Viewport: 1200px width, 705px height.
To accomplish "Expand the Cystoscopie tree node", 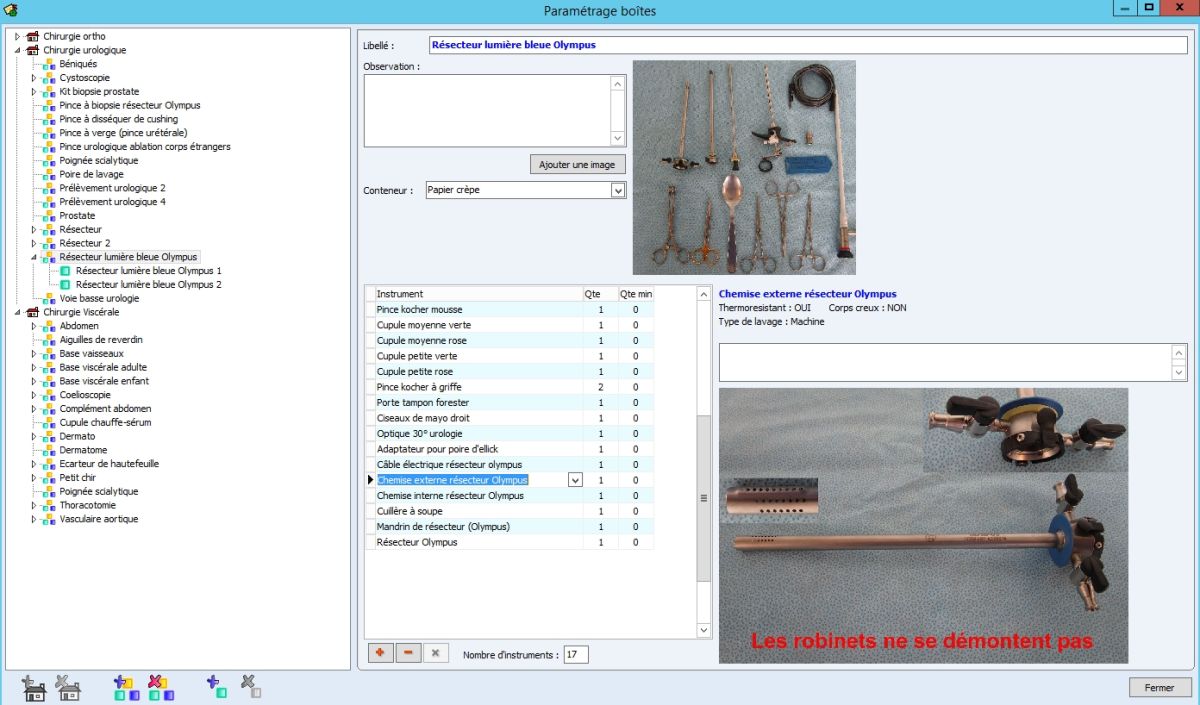I will (x=33, y=78).
